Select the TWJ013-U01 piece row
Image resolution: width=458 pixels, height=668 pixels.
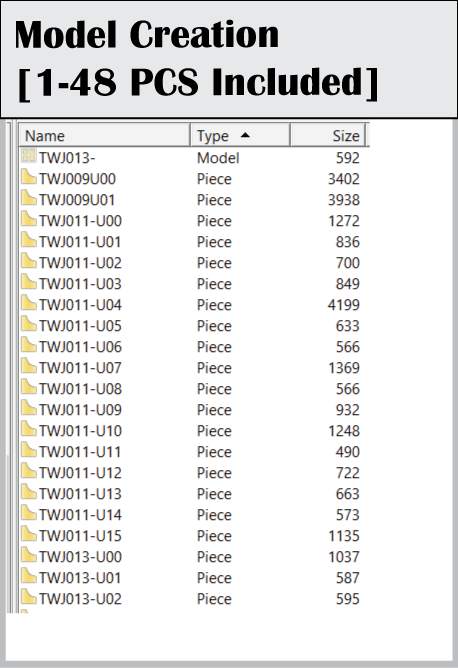tap(191, 578)
